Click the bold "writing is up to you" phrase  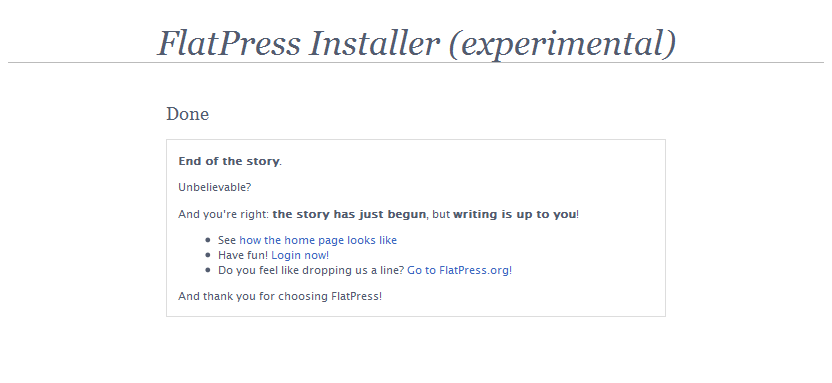(514, 214)
